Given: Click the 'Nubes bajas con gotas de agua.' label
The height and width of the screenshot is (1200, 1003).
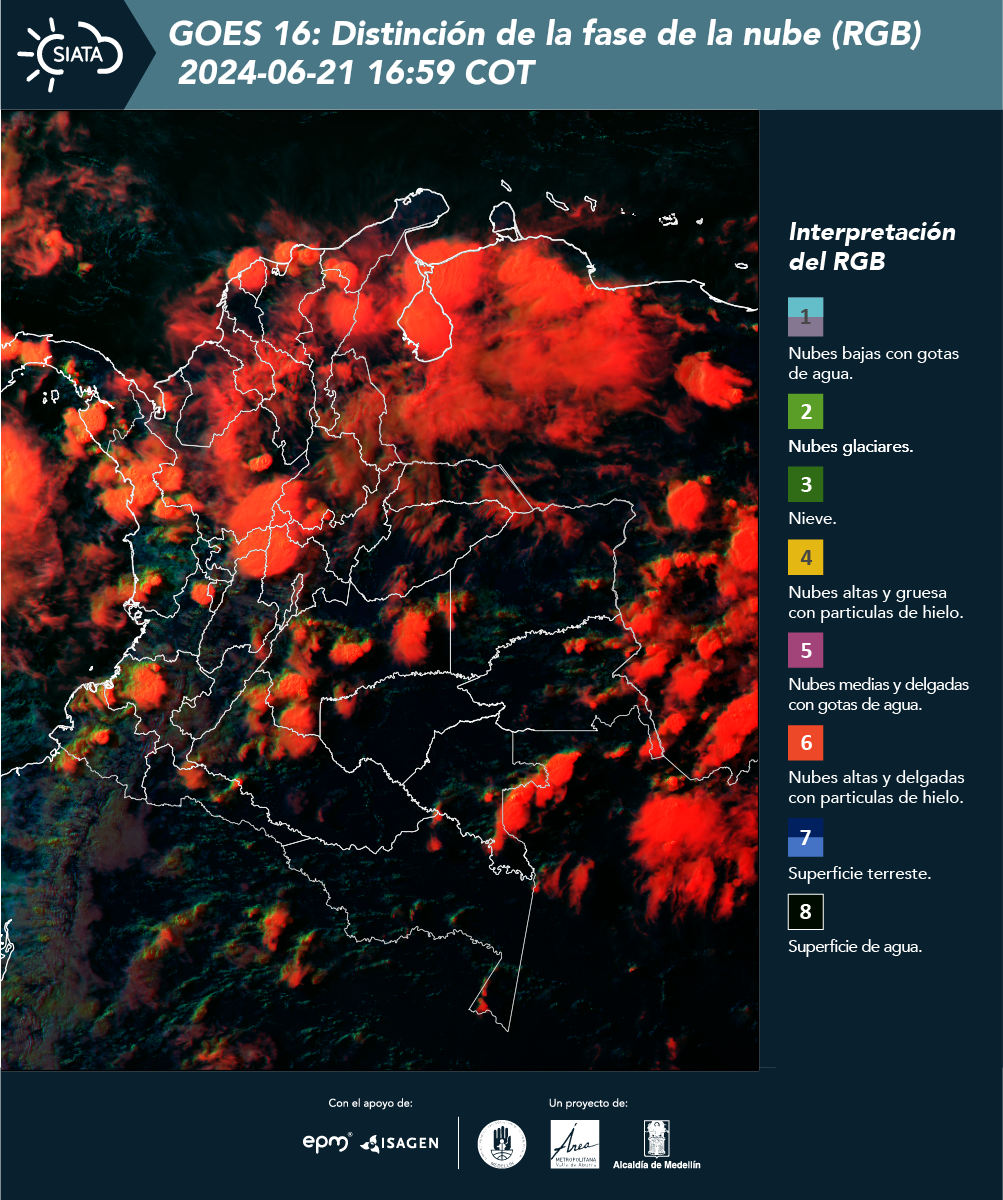Looking at the screenshot, I should 874,364.
